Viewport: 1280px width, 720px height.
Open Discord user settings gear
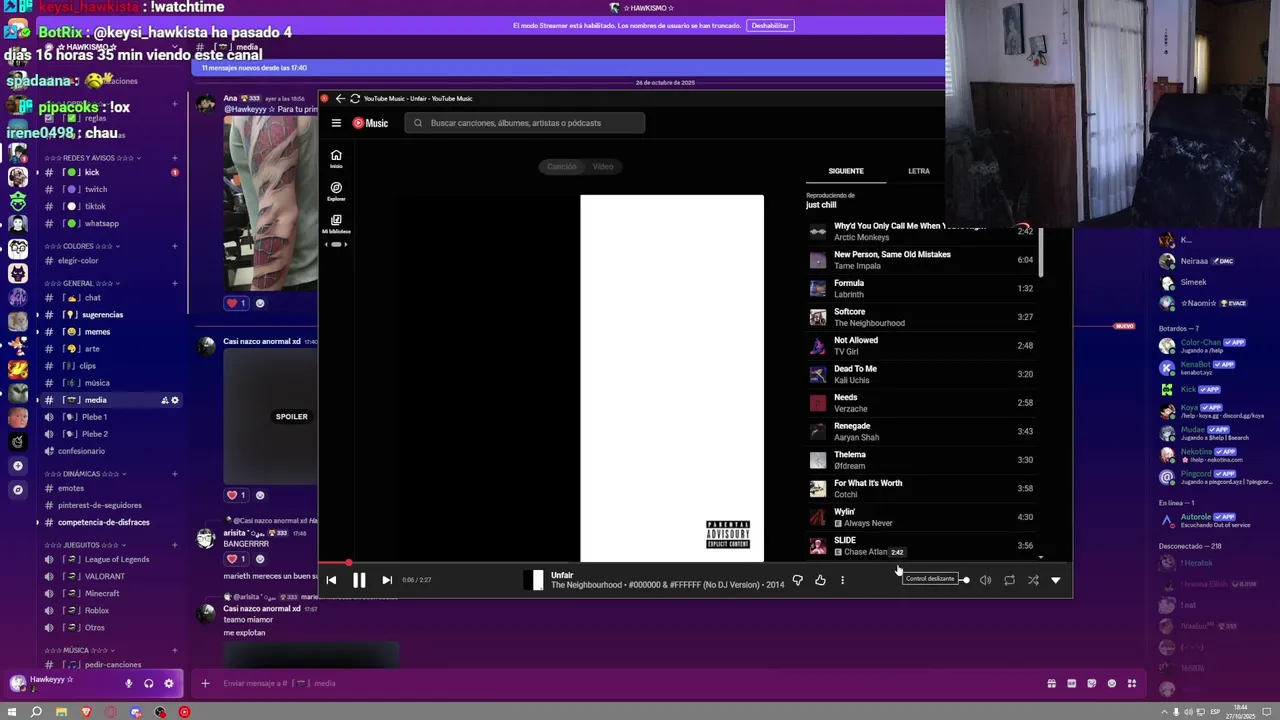(x=168, y=684)
